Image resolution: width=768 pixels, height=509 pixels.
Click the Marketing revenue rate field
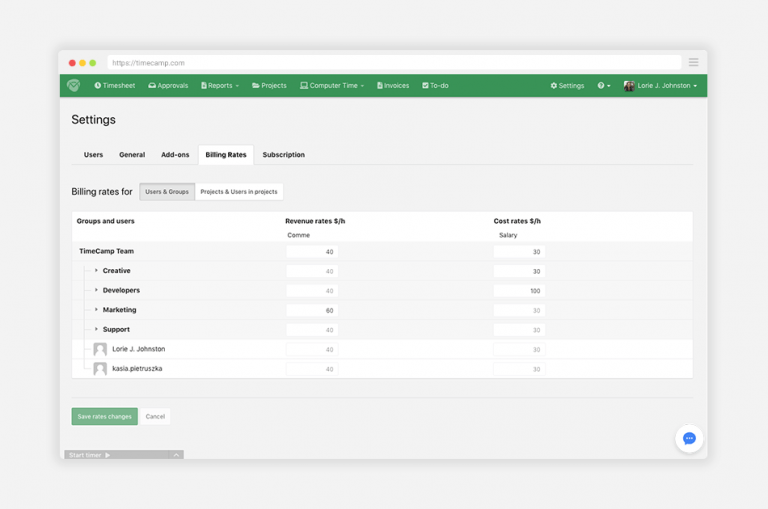point(312,310)
